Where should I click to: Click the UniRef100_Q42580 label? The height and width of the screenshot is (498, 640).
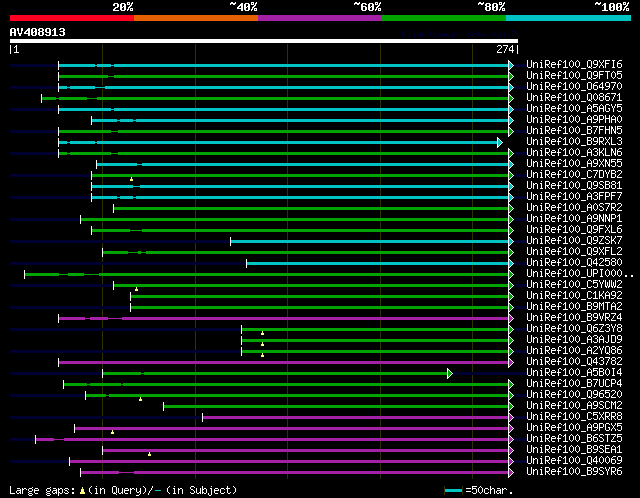[x=574, y=263]
